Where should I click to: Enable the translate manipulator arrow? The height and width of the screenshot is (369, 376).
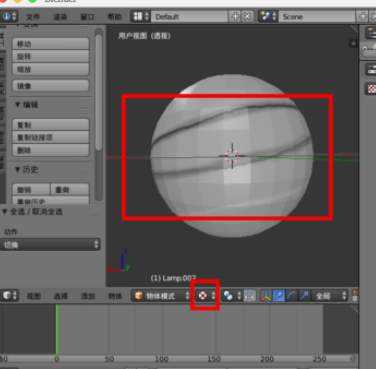pyautogui.click(x=279, y=295)
